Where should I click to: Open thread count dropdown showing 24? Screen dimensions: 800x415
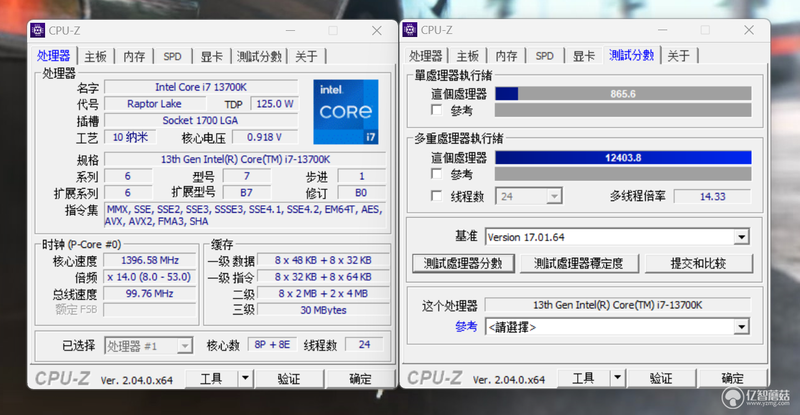(529, 196)
